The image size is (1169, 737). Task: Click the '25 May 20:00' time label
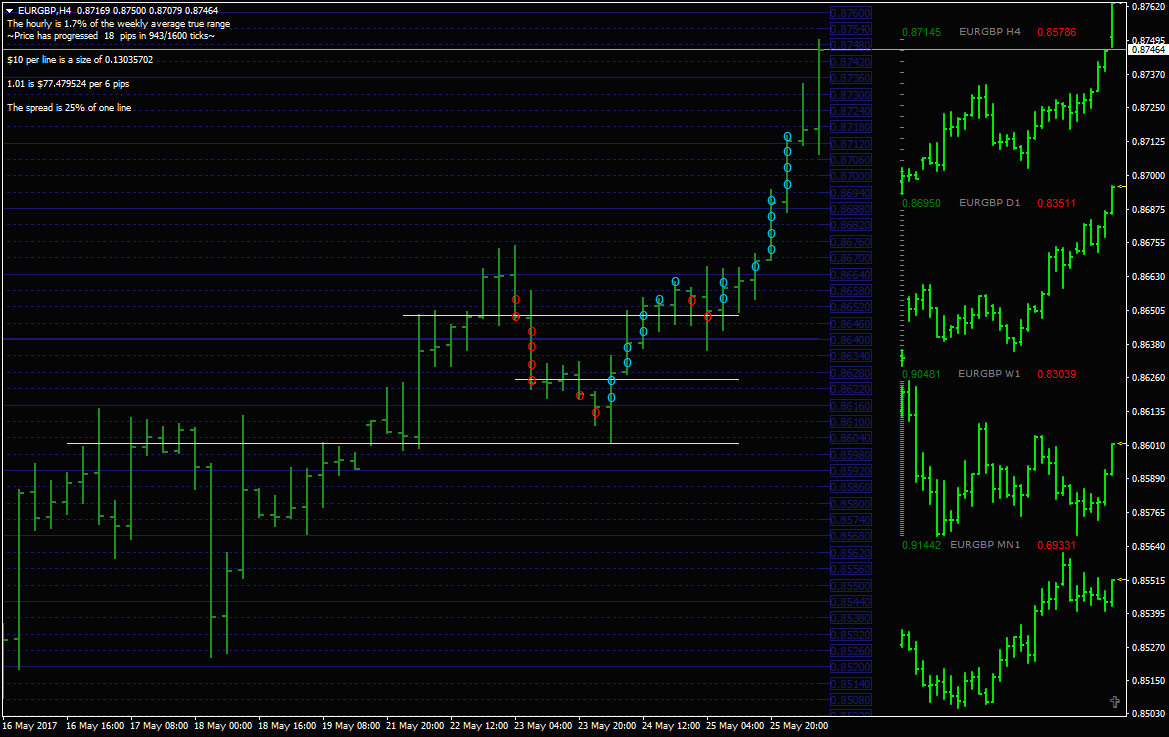pyautogui.click(x=799, y=725)
